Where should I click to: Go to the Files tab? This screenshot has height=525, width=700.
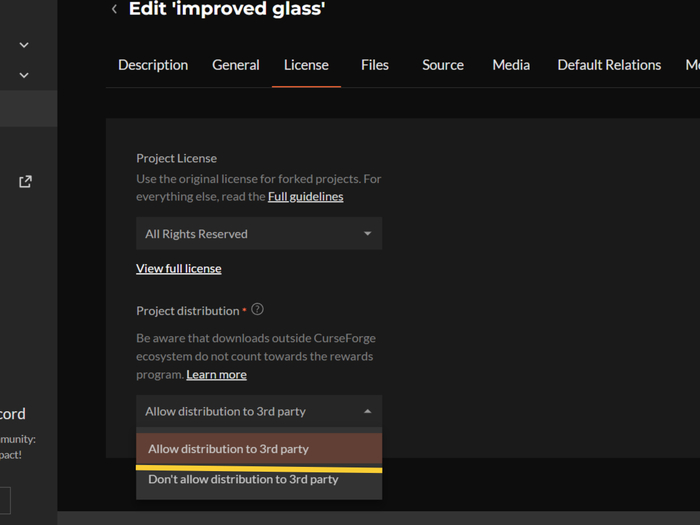point(375,65)
